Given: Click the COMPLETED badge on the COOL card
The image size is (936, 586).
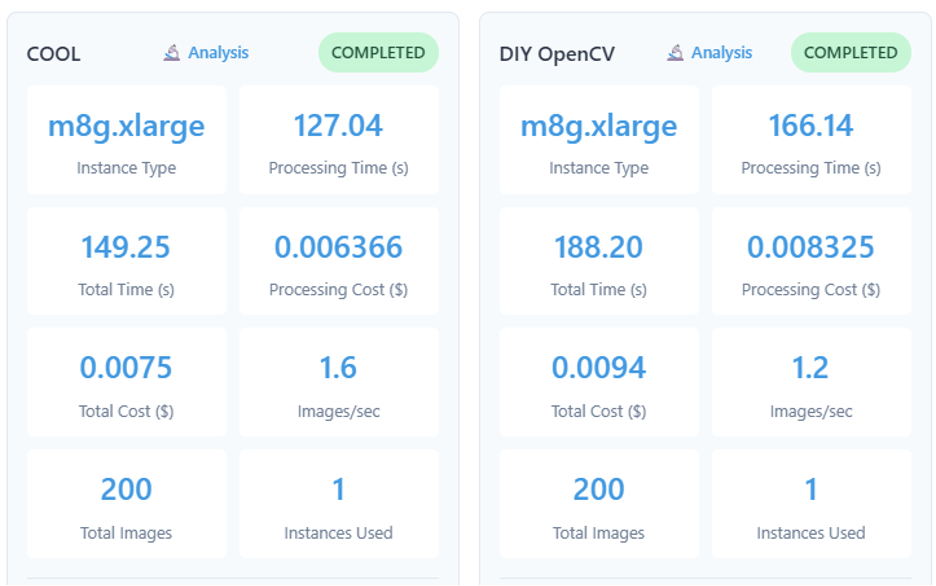Looking at the screenshot, I should [x=378, y=53].
